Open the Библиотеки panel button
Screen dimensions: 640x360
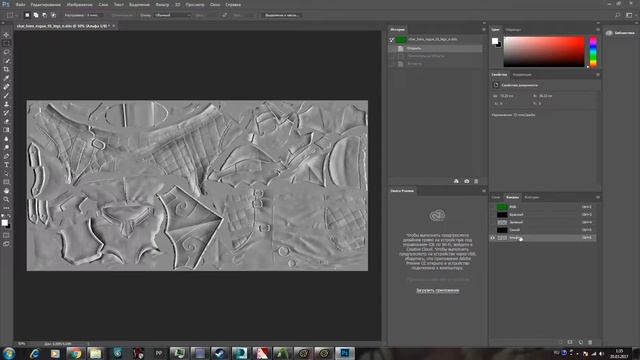coord(621,33)
